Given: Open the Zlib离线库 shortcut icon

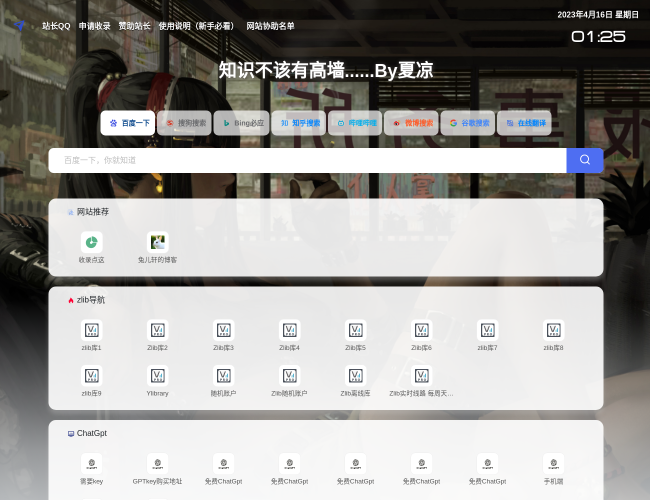Looking at the screenshot, I should tap(356, 376).
